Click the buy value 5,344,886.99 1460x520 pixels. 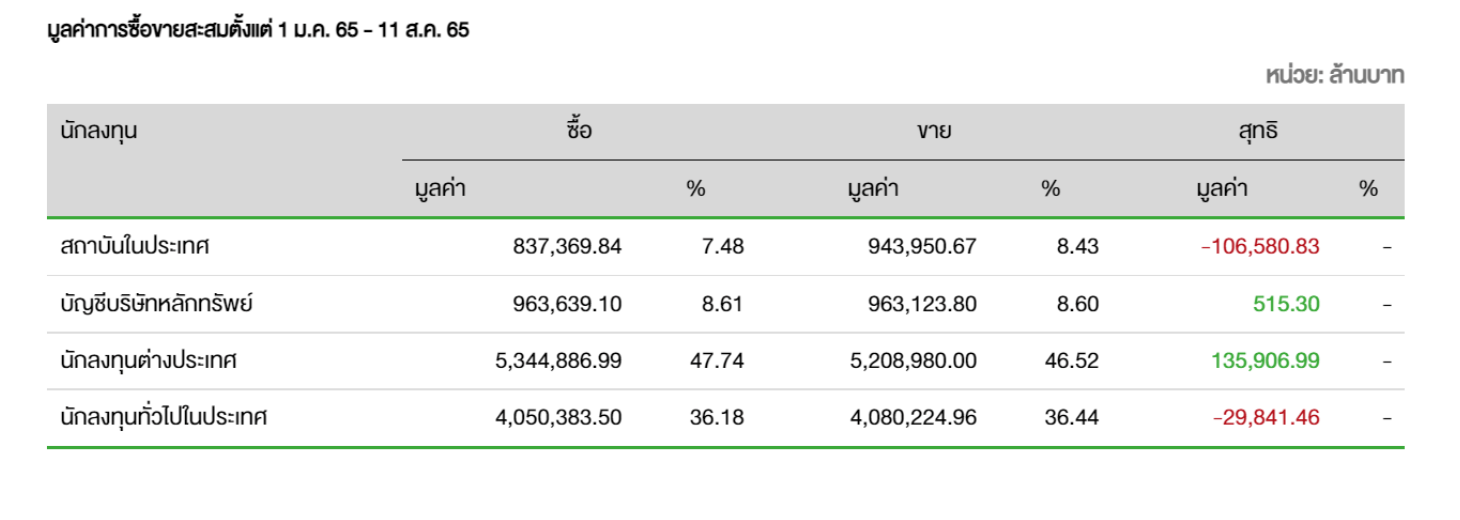558,360
